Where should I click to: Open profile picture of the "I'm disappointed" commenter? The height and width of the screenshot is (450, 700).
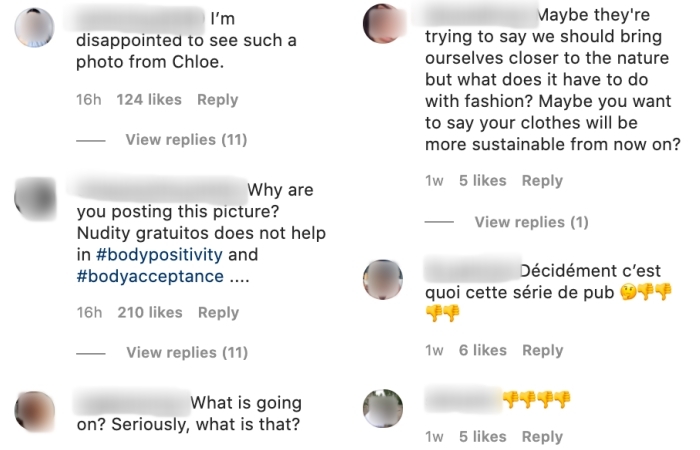pos(34,26)
